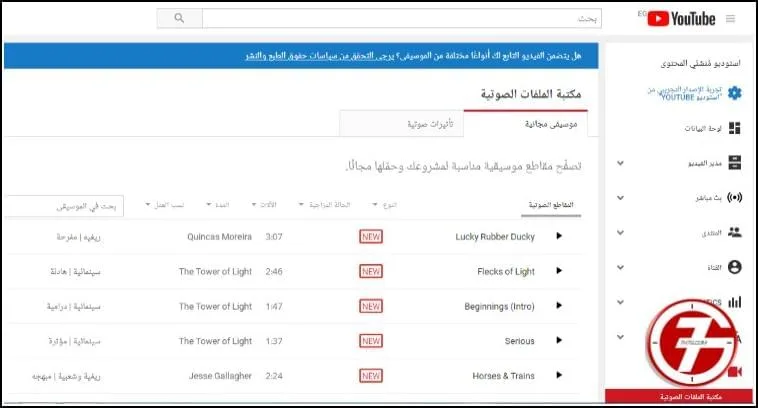This screenshot has width=758, height=408.
Task: Click NEW badge on Horses & Trains row
Action: pos(371,376)
